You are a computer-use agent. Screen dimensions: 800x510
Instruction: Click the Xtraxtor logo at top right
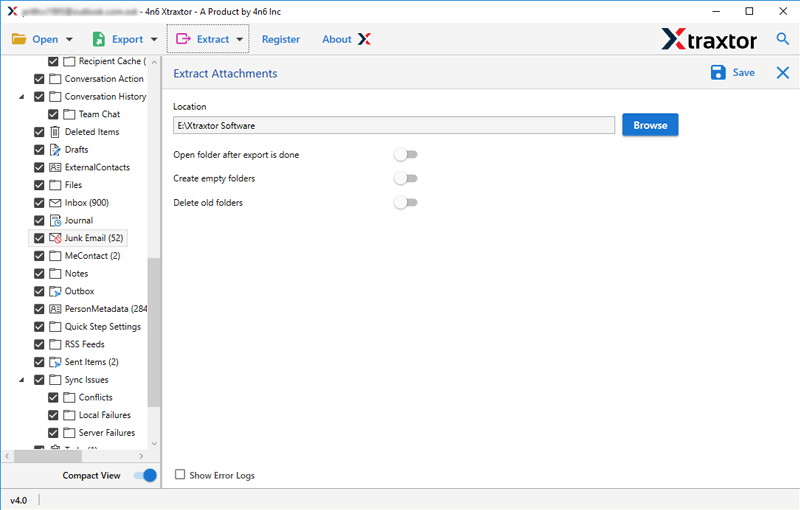[x=709, y=39]
